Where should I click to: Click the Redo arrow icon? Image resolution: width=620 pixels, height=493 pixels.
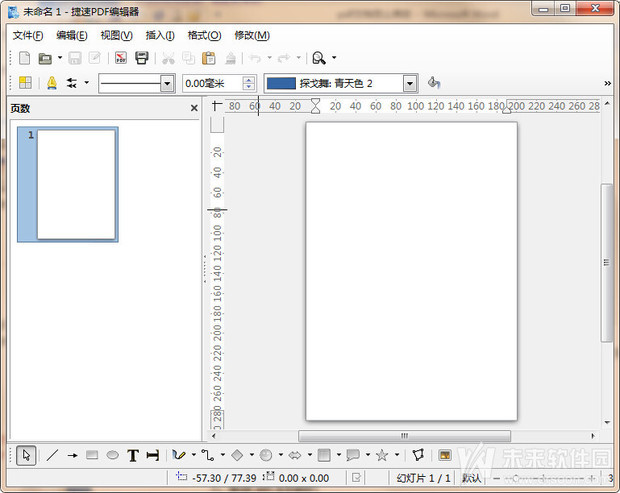(284, 59)
